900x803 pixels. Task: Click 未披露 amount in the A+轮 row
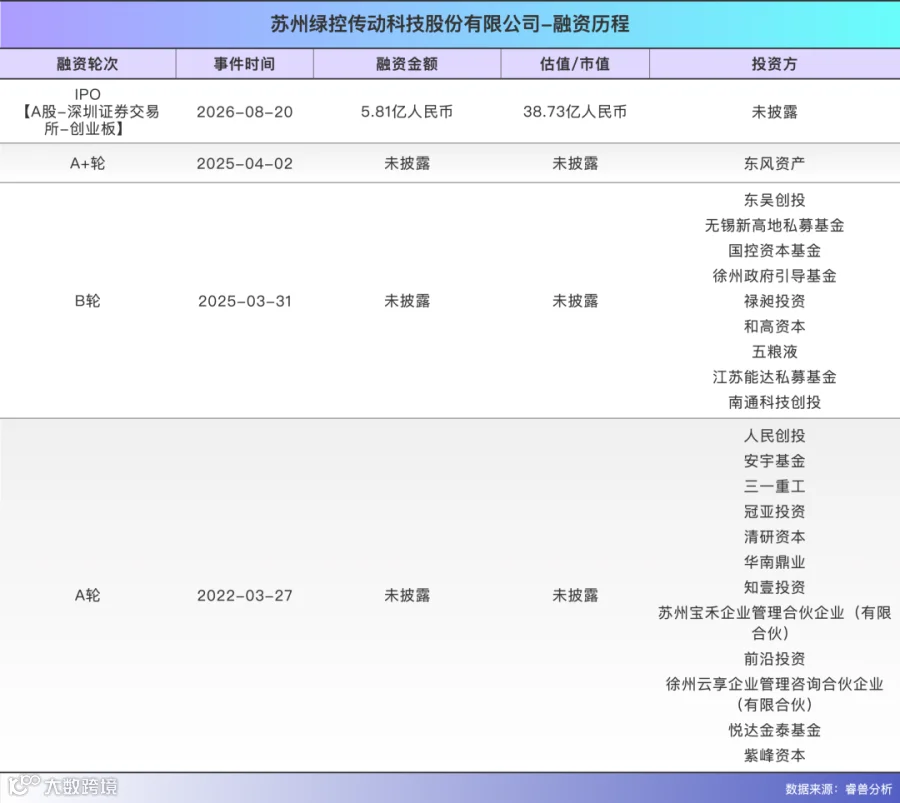pos(407,164)
